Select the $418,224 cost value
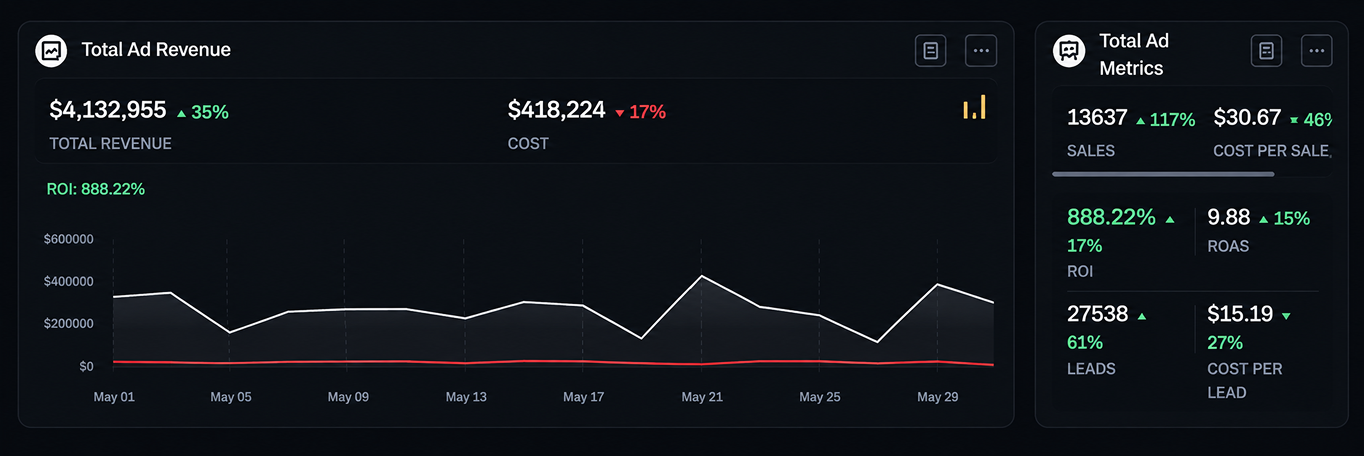 click(557, 110)
